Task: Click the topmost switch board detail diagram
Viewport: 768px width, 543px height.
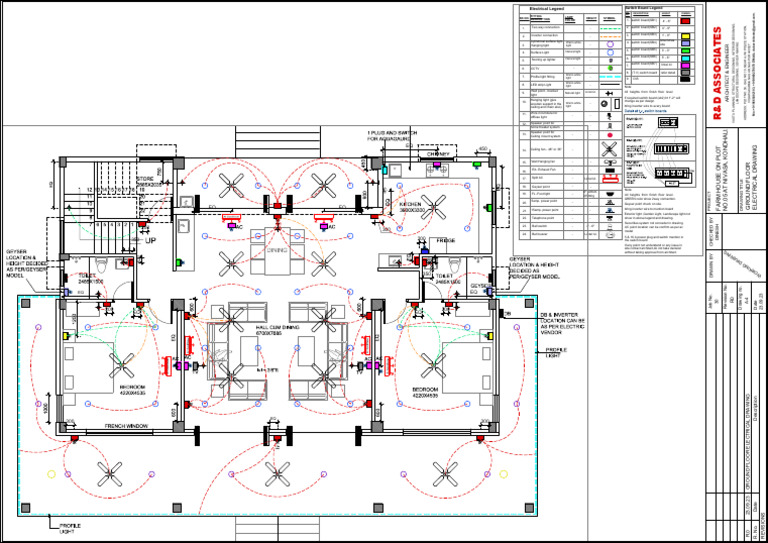Action: point(668,122)
